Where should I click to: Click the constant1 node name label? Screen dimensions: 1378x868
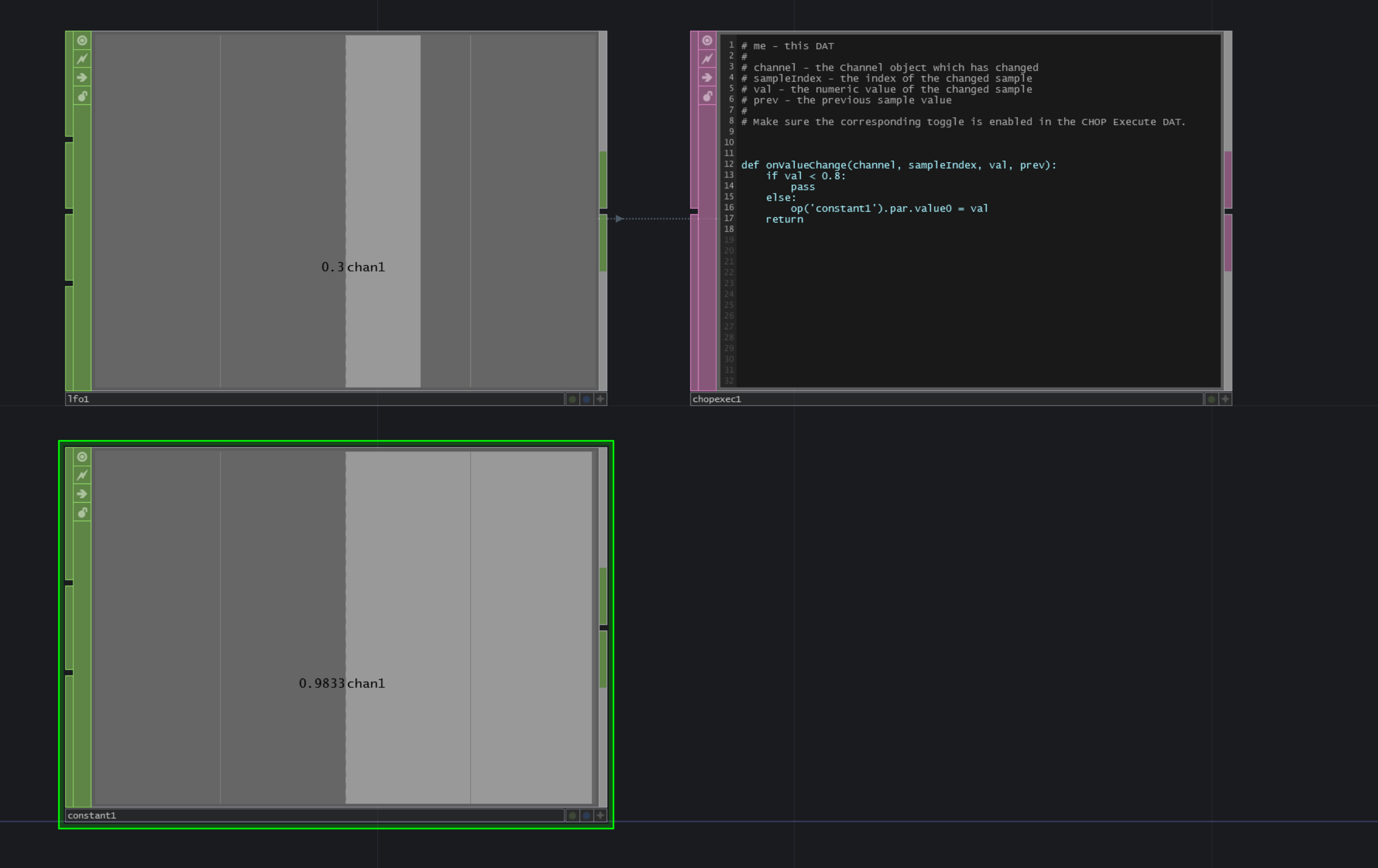[x=92, y=815]
